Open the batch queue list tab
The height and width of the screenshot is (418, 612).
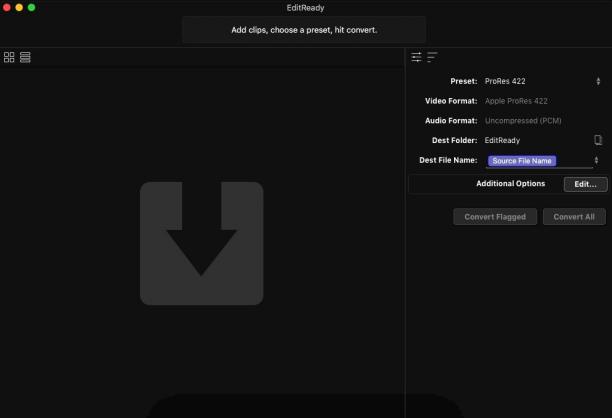click(x=432, y=57)
